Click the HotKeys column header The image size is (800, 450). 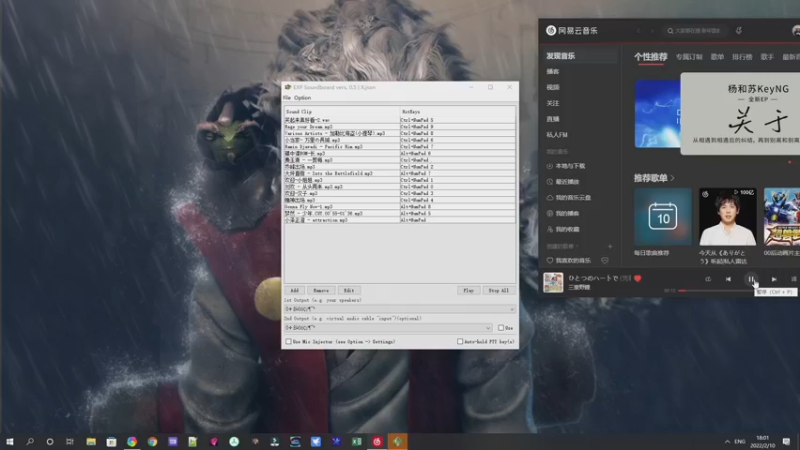(x=458, y=112)
